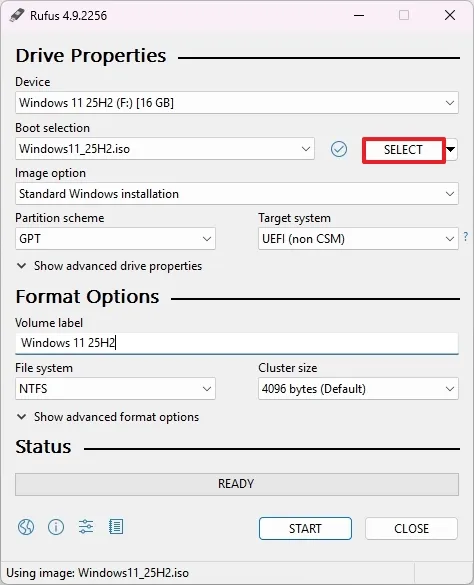
Task: Click the START button
Action: point(305,528)
